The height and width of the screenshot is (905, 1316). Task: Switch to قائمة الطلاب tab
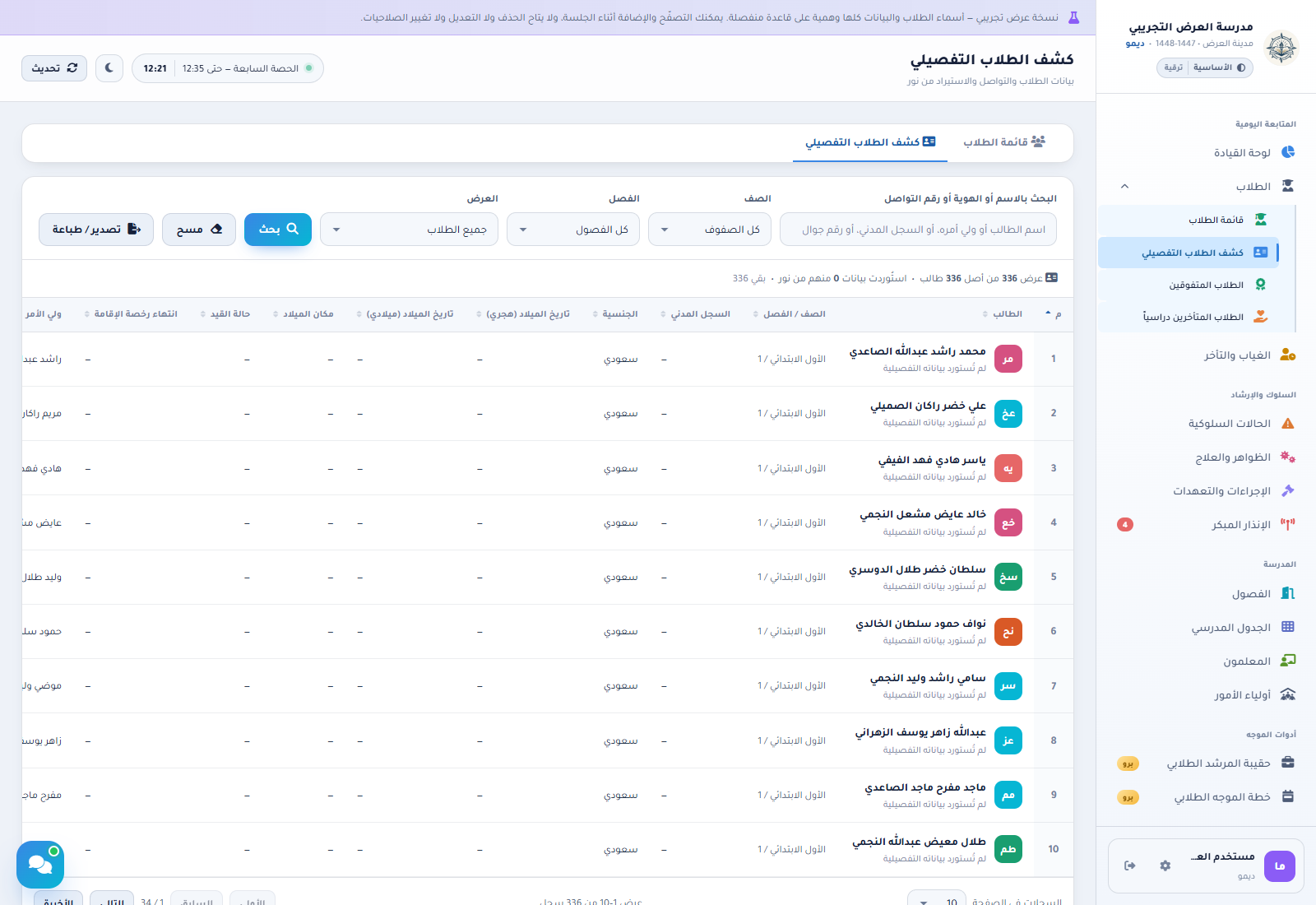click(x=1003, y=142)
